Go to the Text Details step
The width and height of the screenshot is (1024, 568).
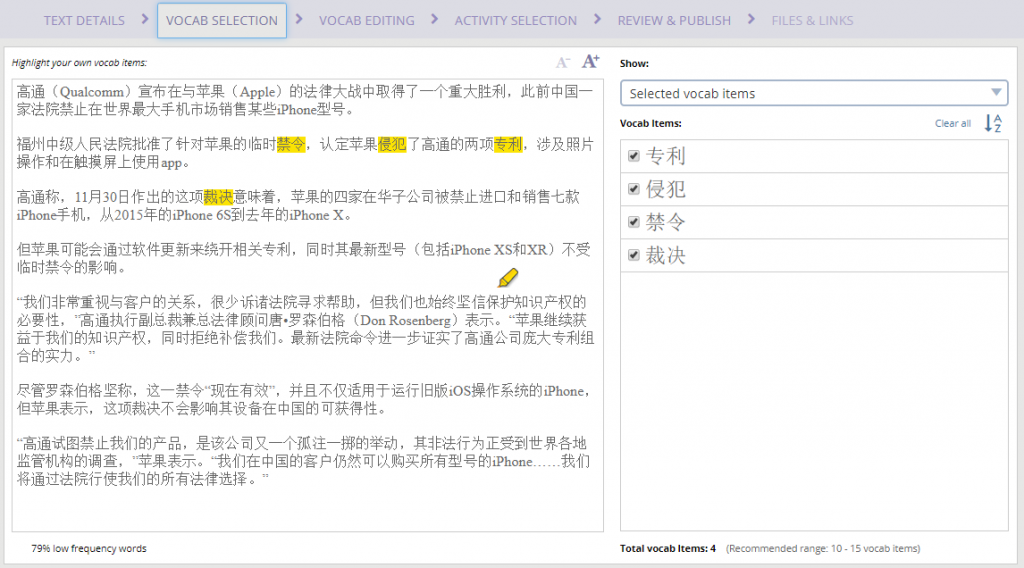coord(84,20)
